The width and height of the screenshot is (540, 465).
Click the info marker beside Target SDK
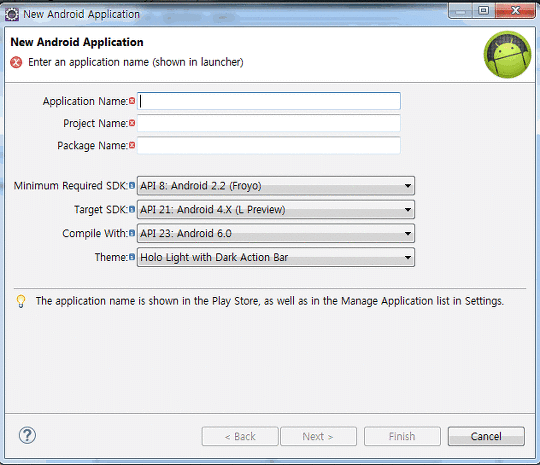132,209
